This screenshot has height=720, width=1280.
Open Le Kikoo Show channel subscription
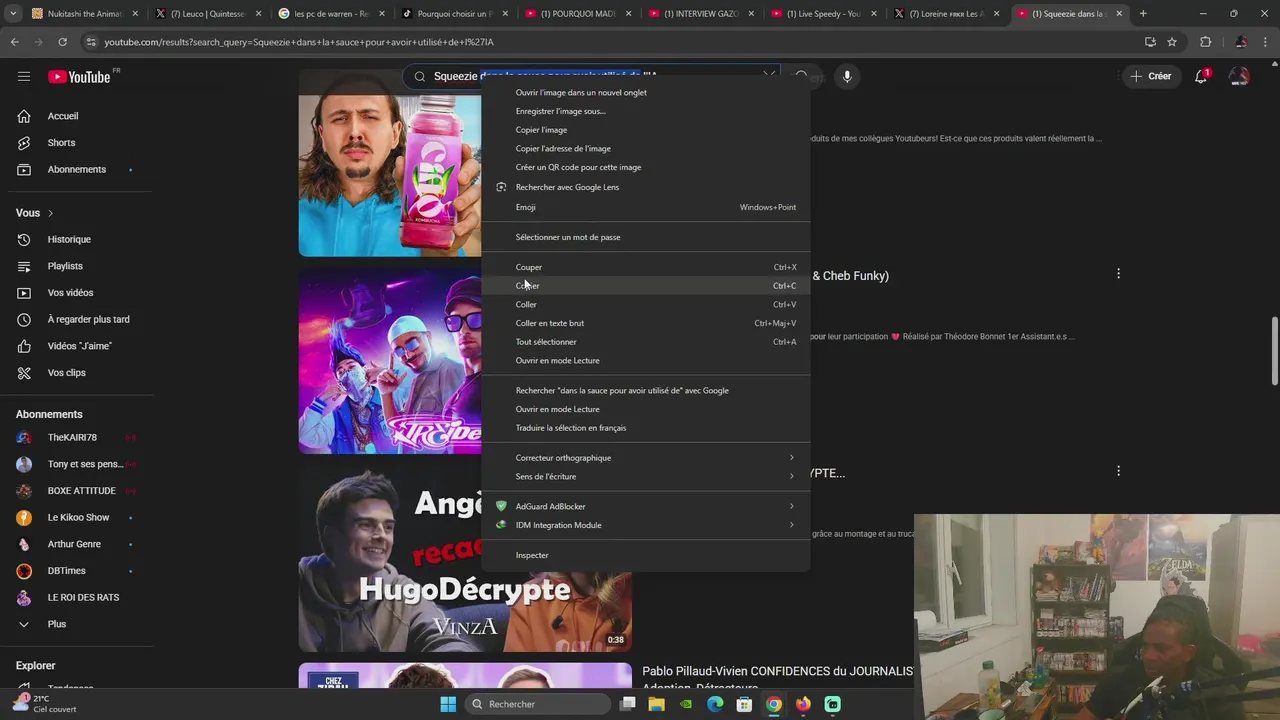78,517
